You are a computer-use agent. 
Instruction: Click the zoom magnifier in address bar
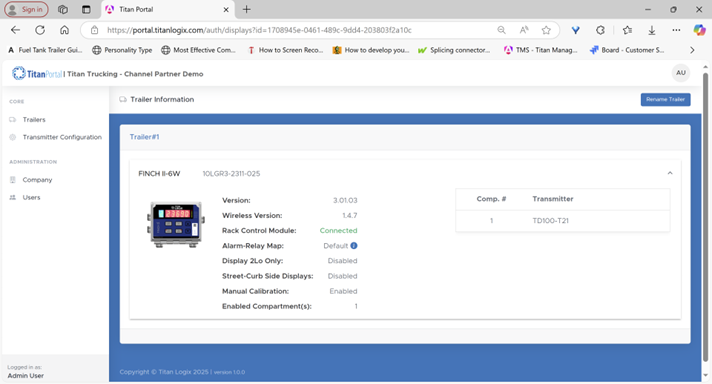501,30
